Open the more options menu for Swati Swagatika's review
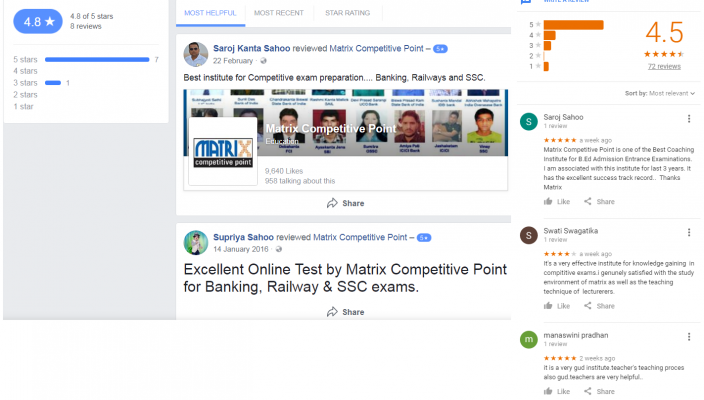This screenshot has width=704, height=400. (689, 232)
